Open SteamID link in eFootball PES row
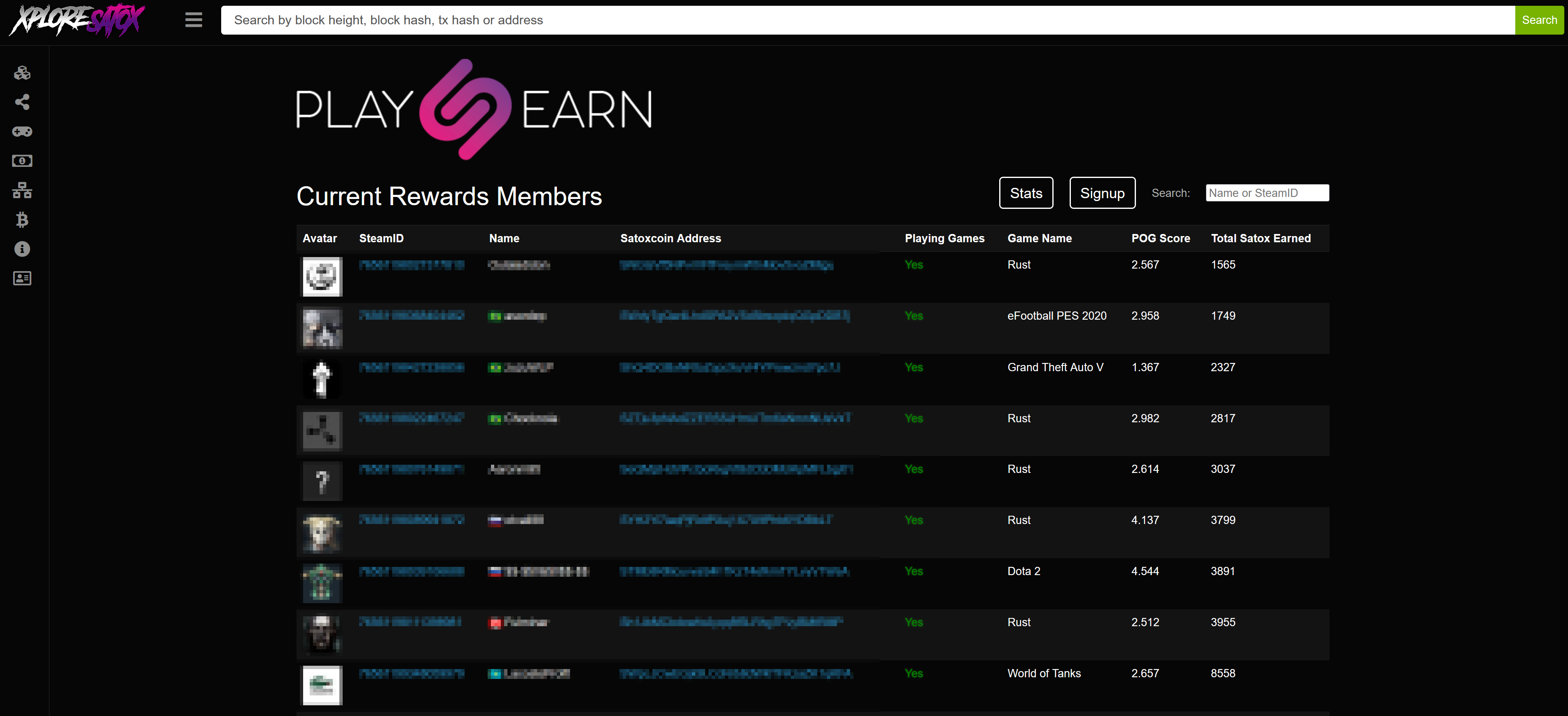 point(411,316)
